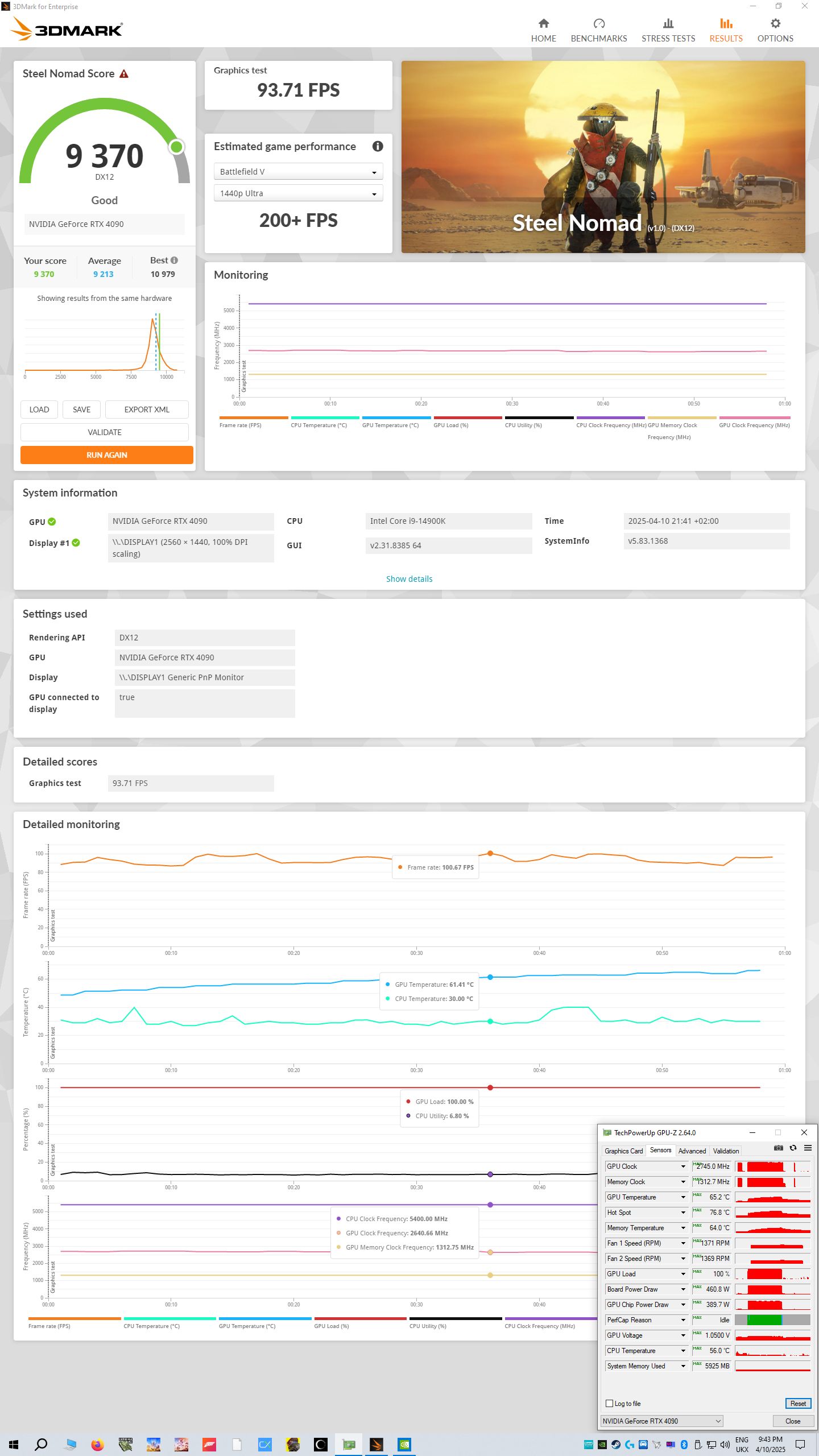
Task: Open the notification center icon
Action: coord(800,1444)
